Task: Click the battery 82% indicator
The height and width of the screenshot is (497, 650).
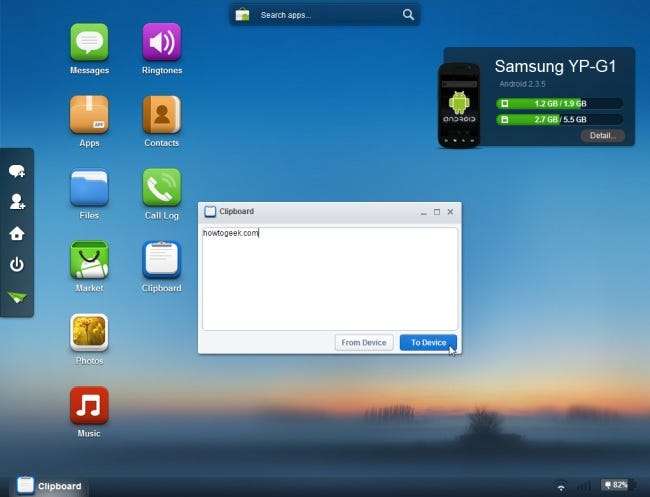Action: pos(615,485)
